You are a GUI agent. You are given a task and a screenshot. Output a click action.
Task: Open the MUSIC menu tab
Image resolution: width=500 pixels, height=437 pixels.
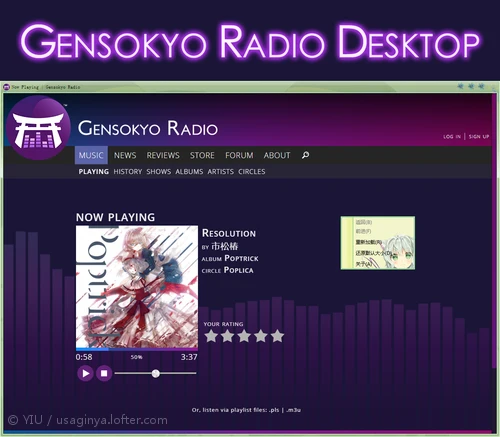[x=91, y=155]
